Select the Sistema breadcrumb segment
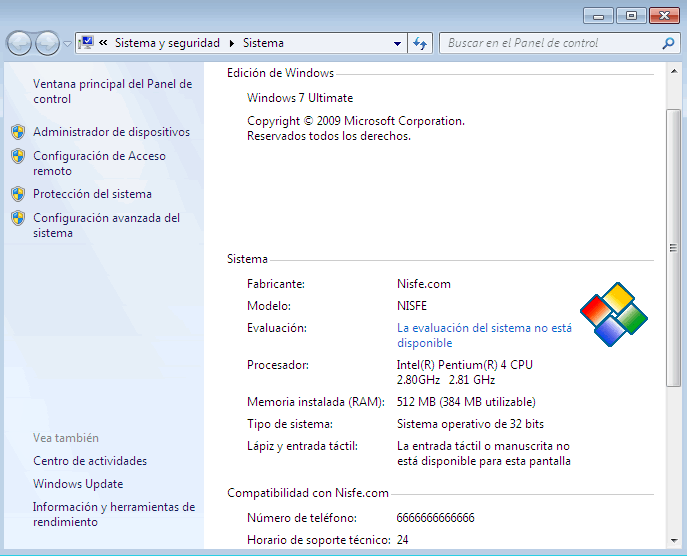 point(263,43)
